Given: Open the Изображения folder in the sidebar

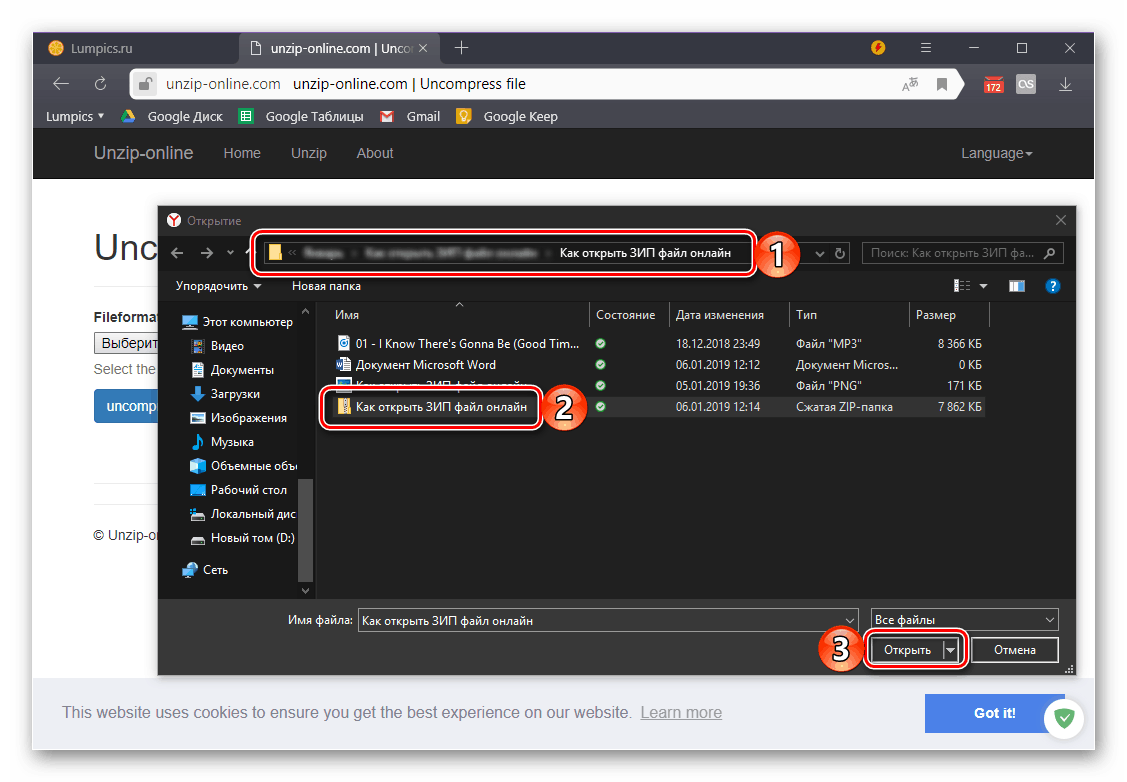Looking at the screenshot, I should pyautogui.click(x=239, y=418).
